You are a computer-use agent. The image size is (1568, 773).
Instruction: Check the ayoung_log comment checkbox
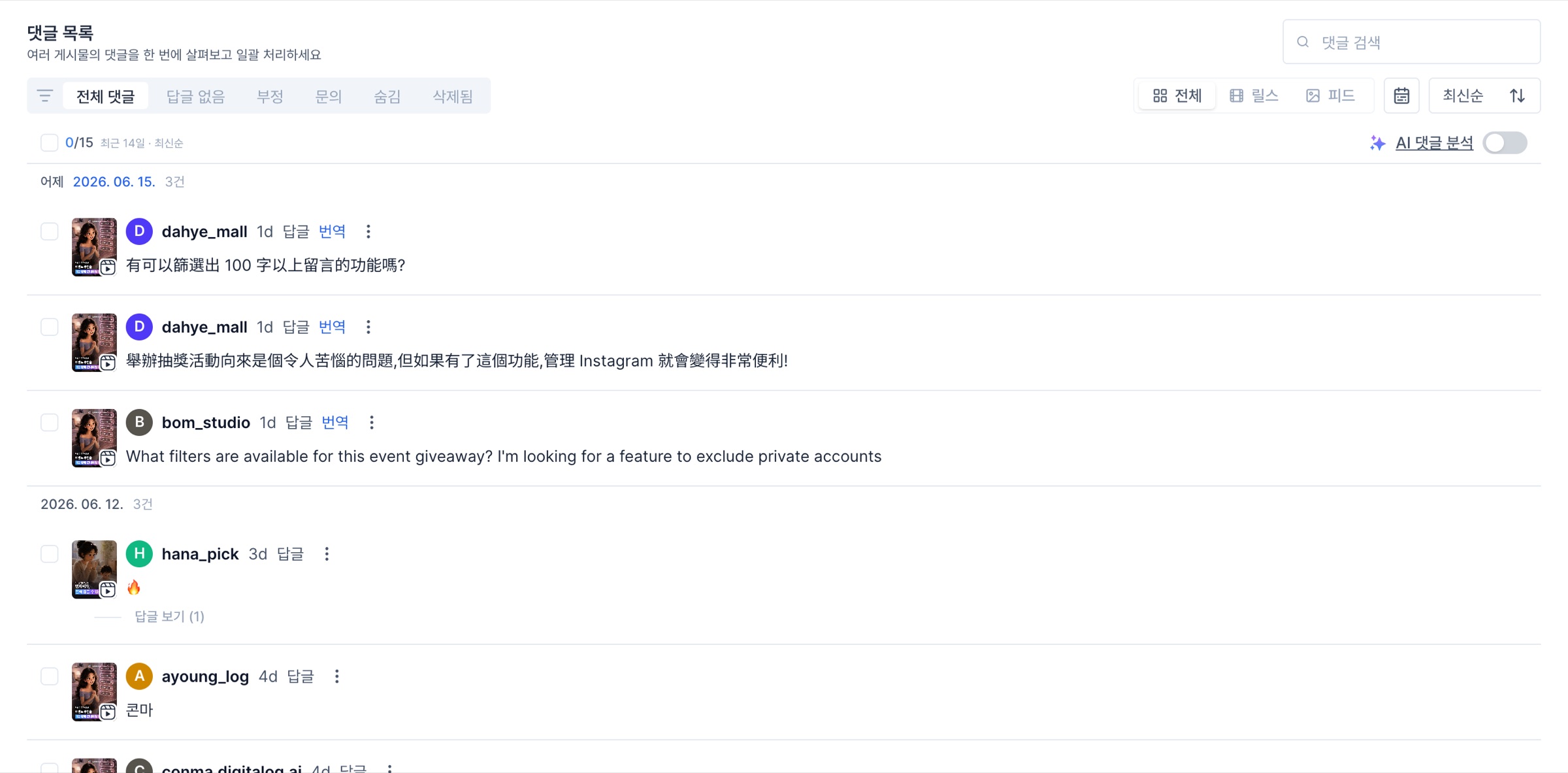pos(49,676)
